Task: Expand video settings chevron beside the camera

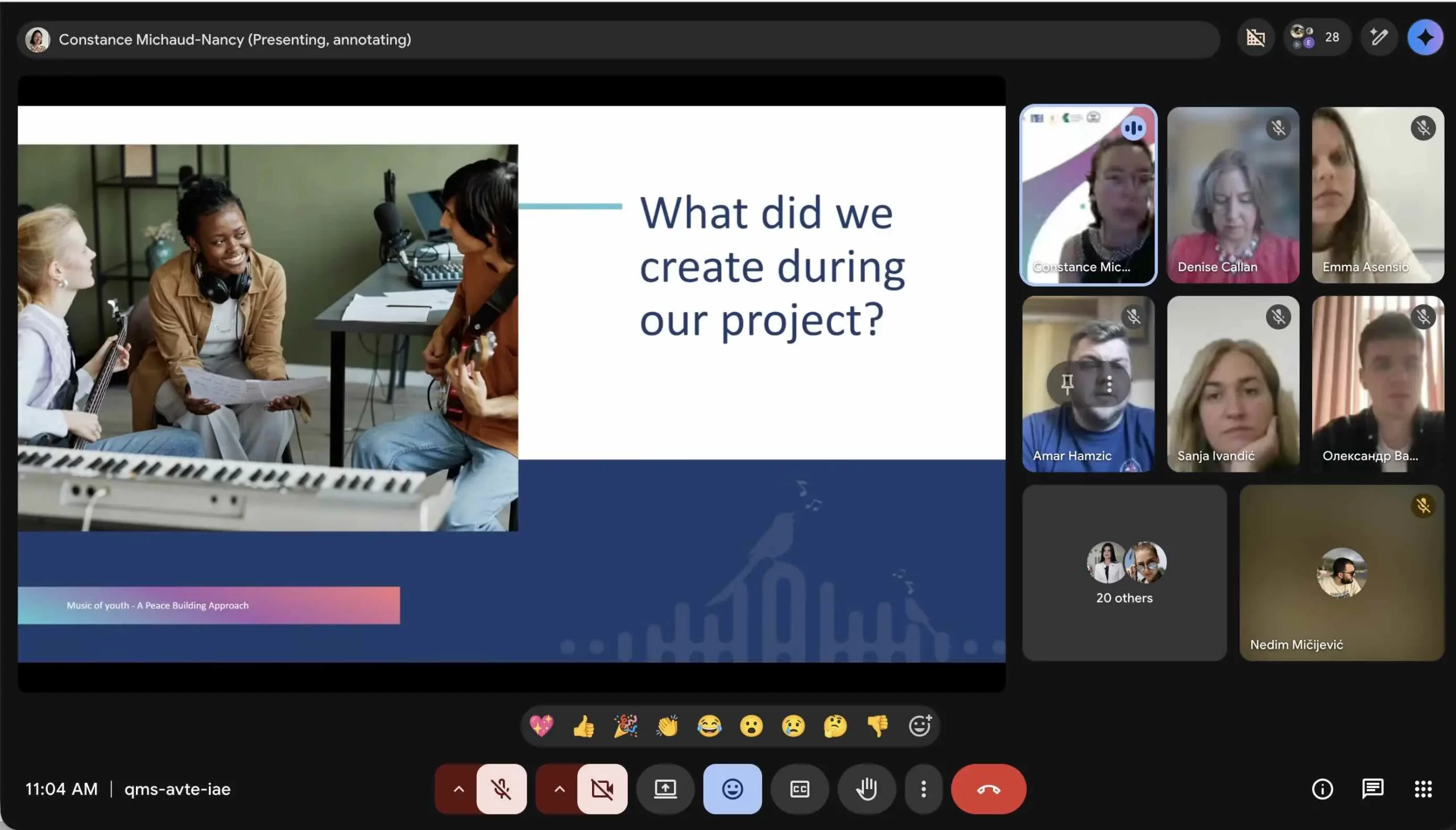Action: tap(559, 789)
